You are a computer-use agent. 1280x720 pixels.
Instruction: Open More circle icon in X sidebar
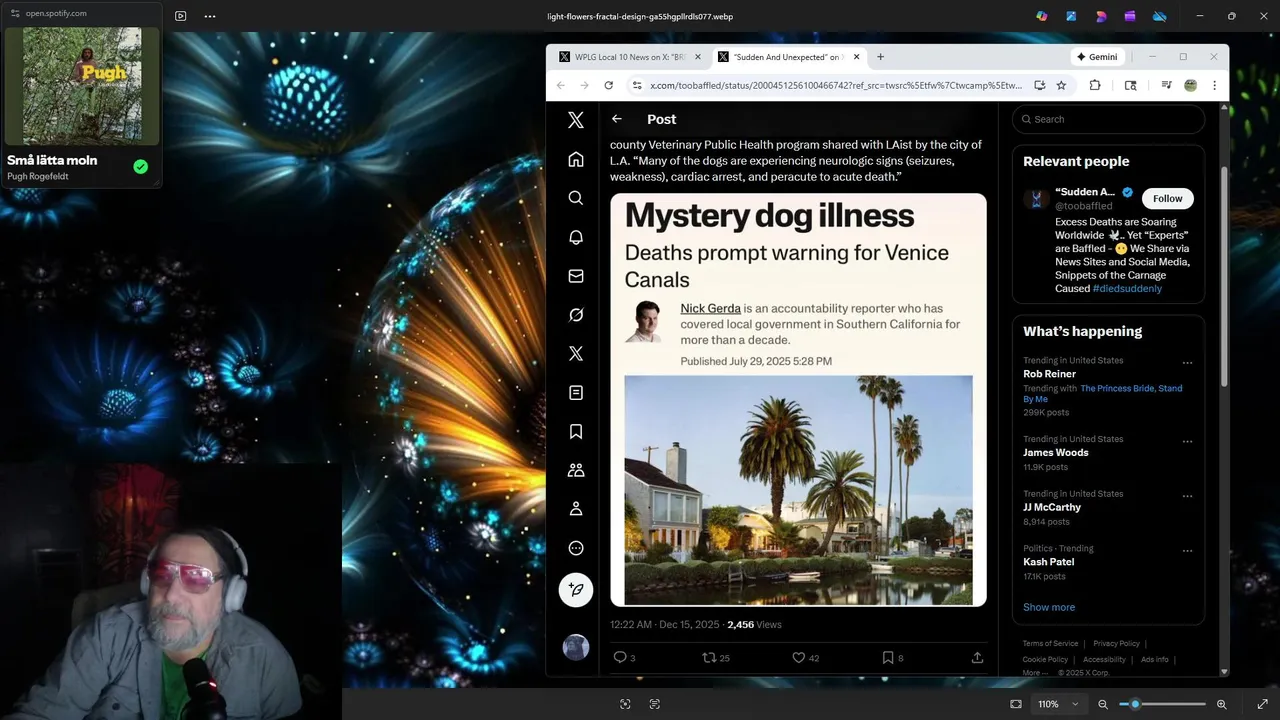[576, 548]
